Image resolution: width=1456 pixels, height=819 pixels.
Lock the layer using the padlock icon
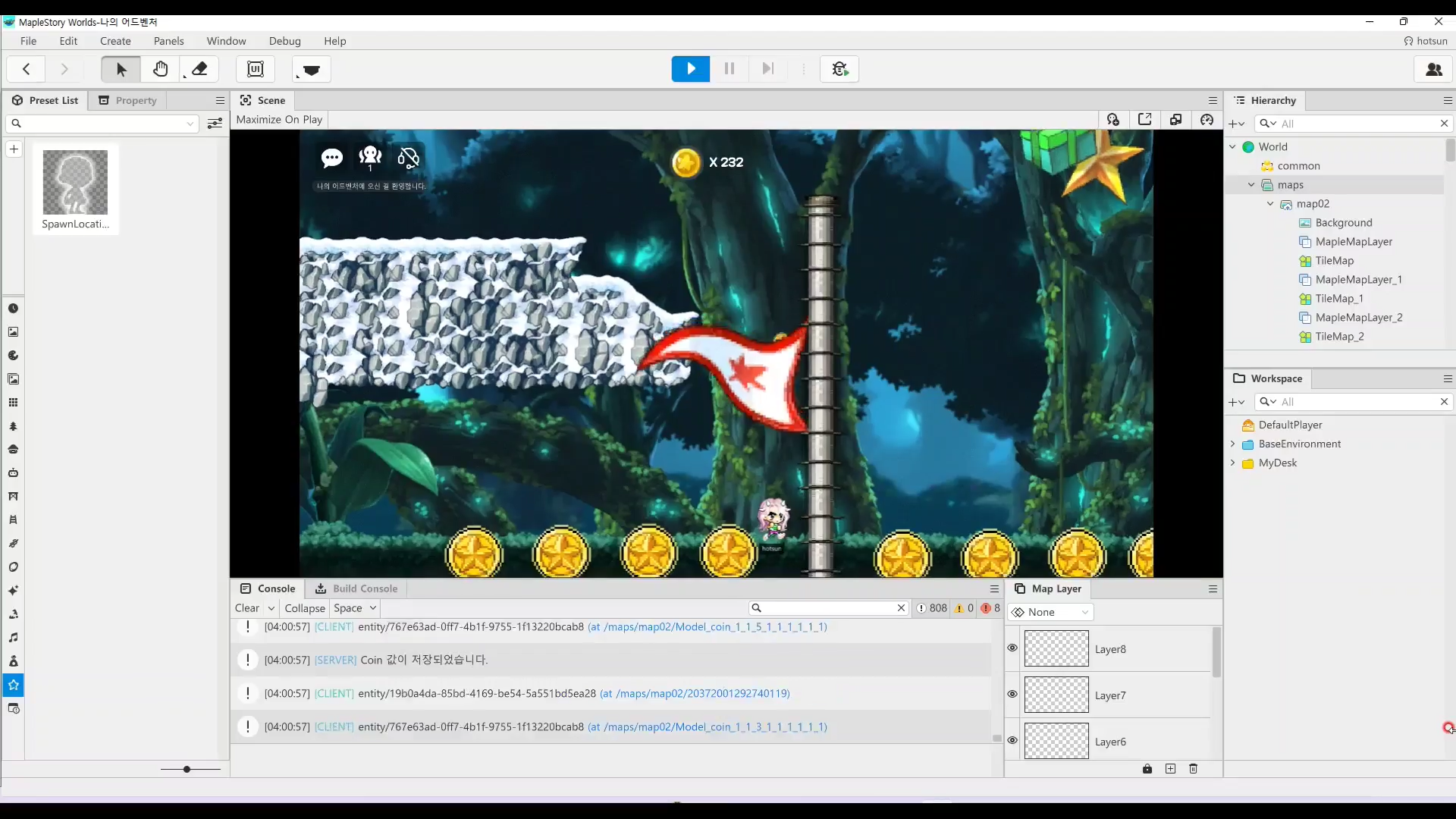pyautogui.click(x=1147, y=769)
